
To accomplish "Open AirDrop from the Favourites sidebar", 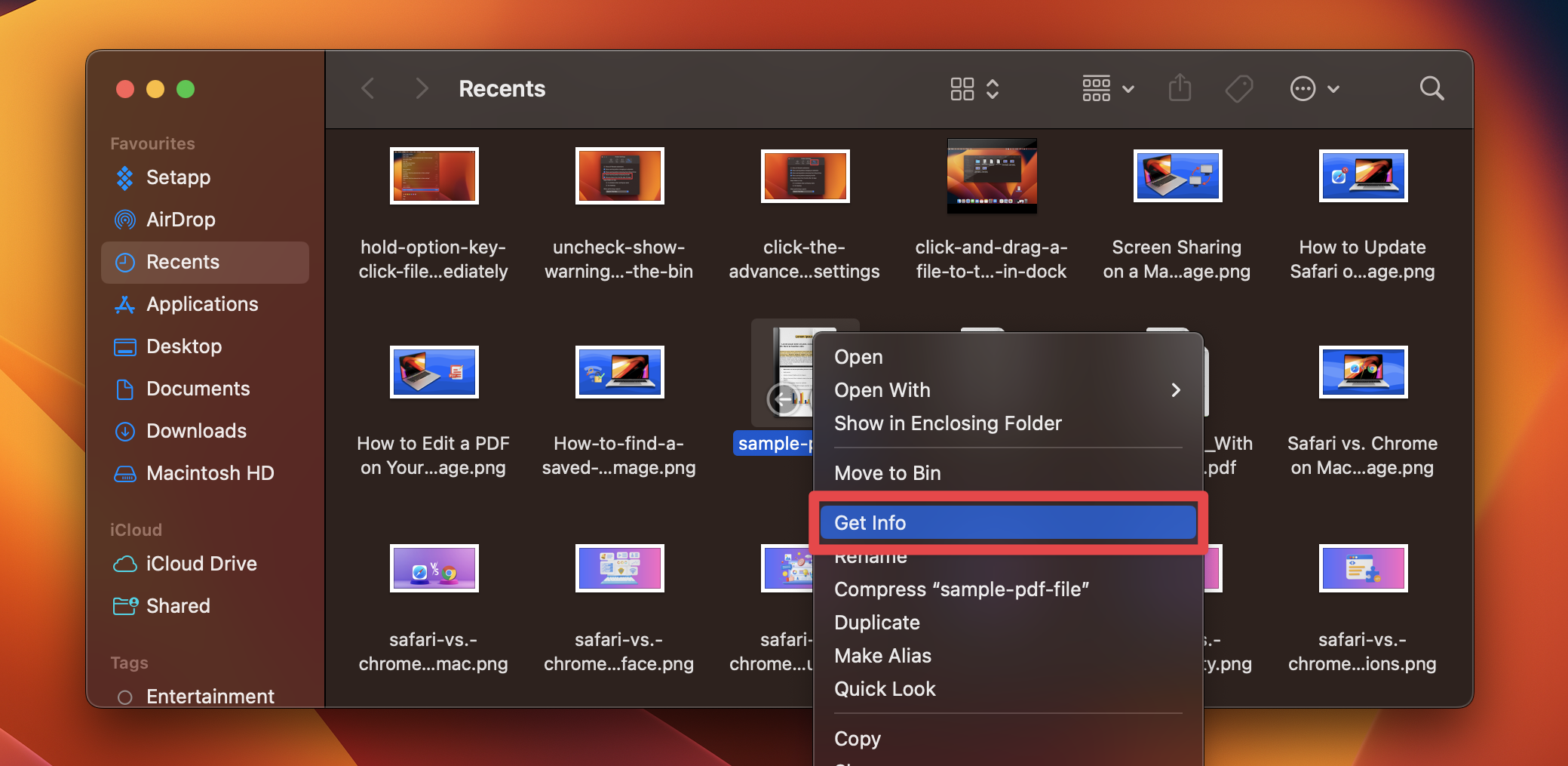I will click(181, 220).
